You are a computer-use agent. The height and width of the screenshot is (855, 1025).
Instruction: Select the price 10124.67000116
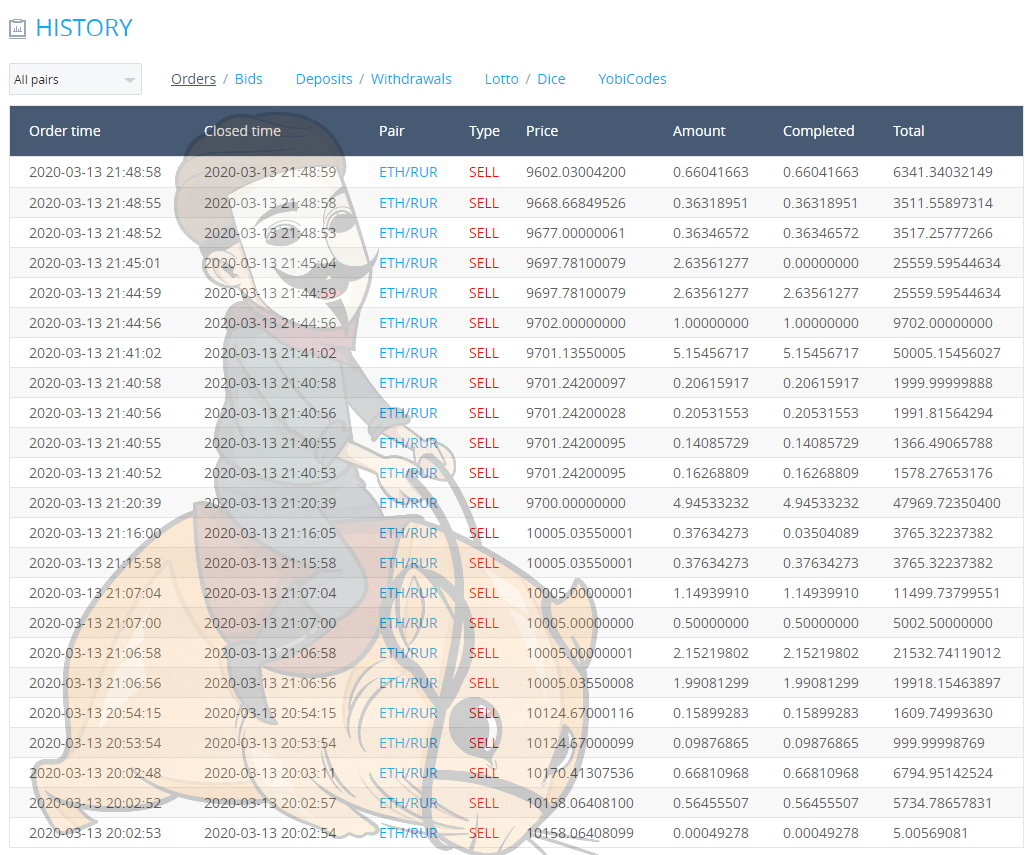580,712
